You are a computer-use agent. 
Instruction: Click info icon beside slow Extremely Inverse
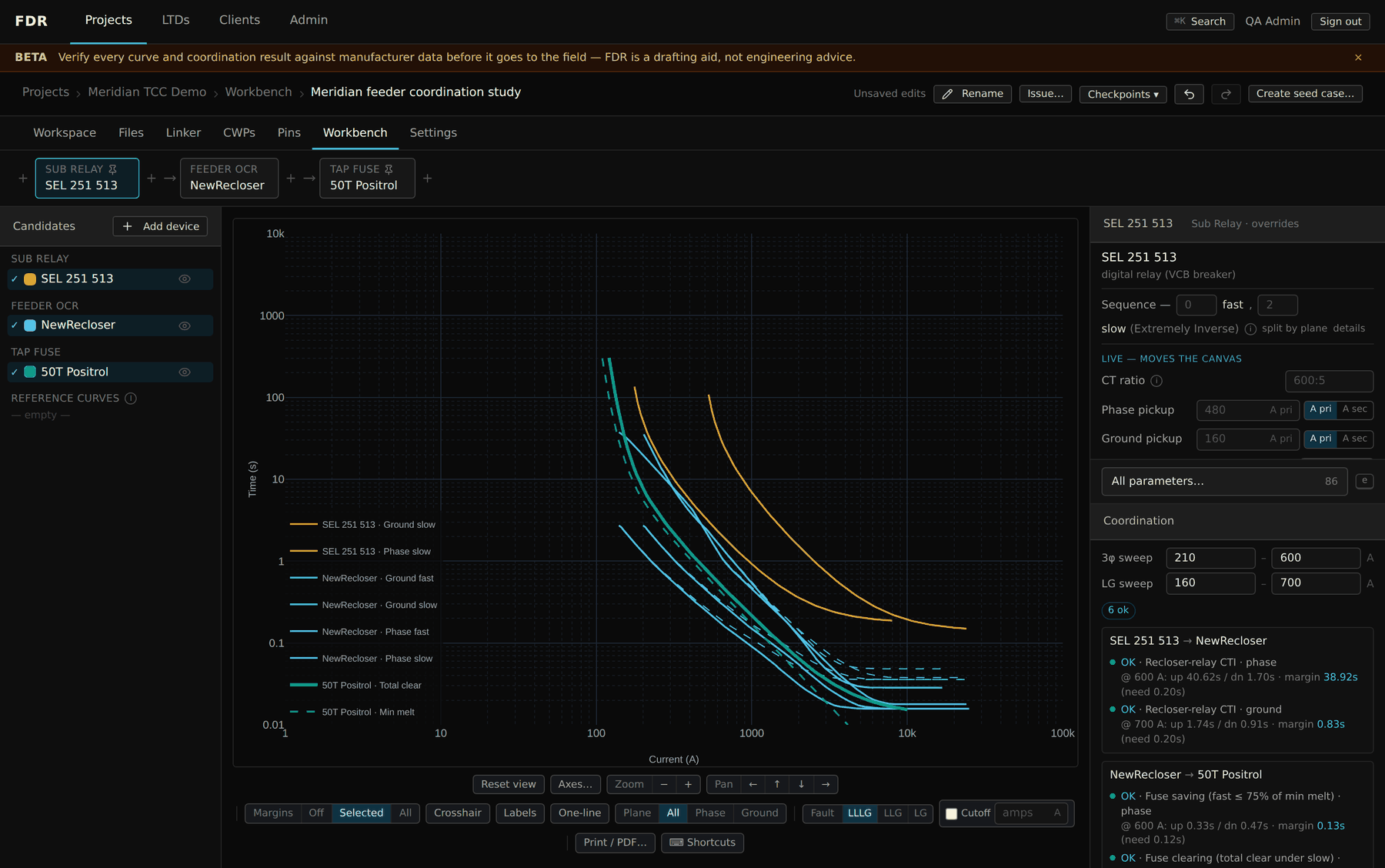pos(1250,329)
